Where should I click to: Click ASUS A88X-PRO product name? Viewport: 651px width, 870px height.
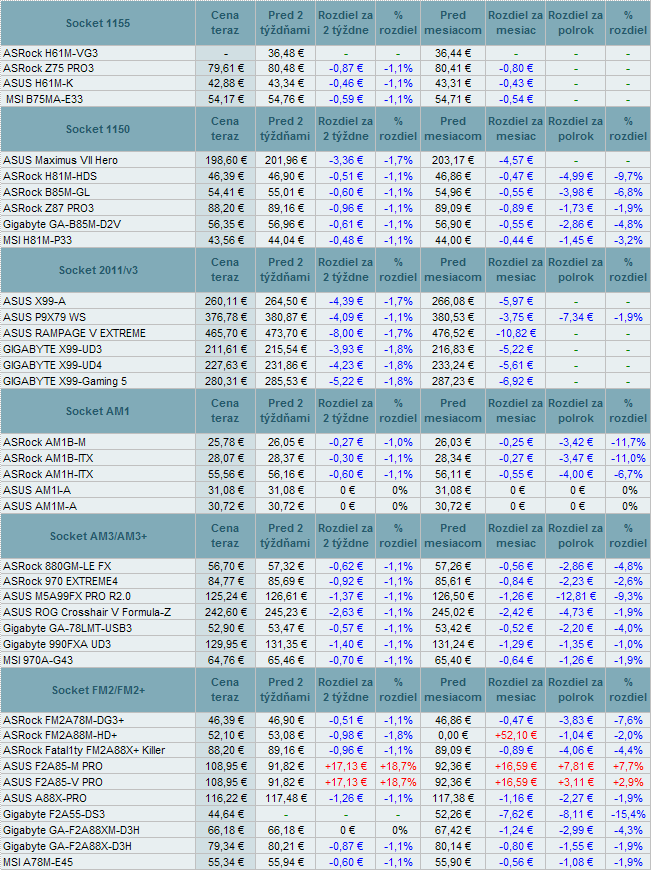(45, 799)
